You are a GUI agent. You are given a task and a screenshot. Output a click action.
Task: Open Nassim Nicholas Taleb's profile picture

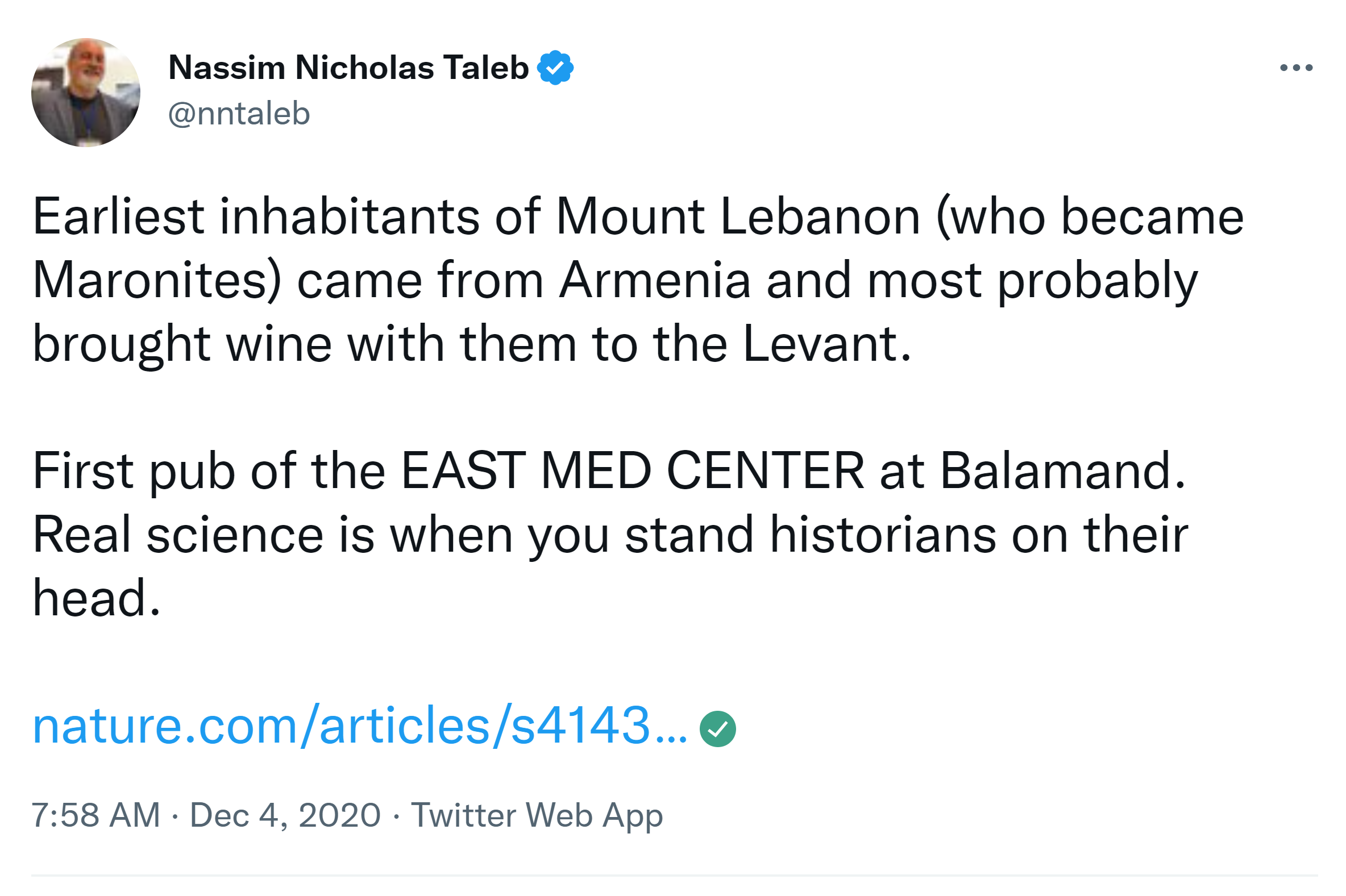[86, 93]
